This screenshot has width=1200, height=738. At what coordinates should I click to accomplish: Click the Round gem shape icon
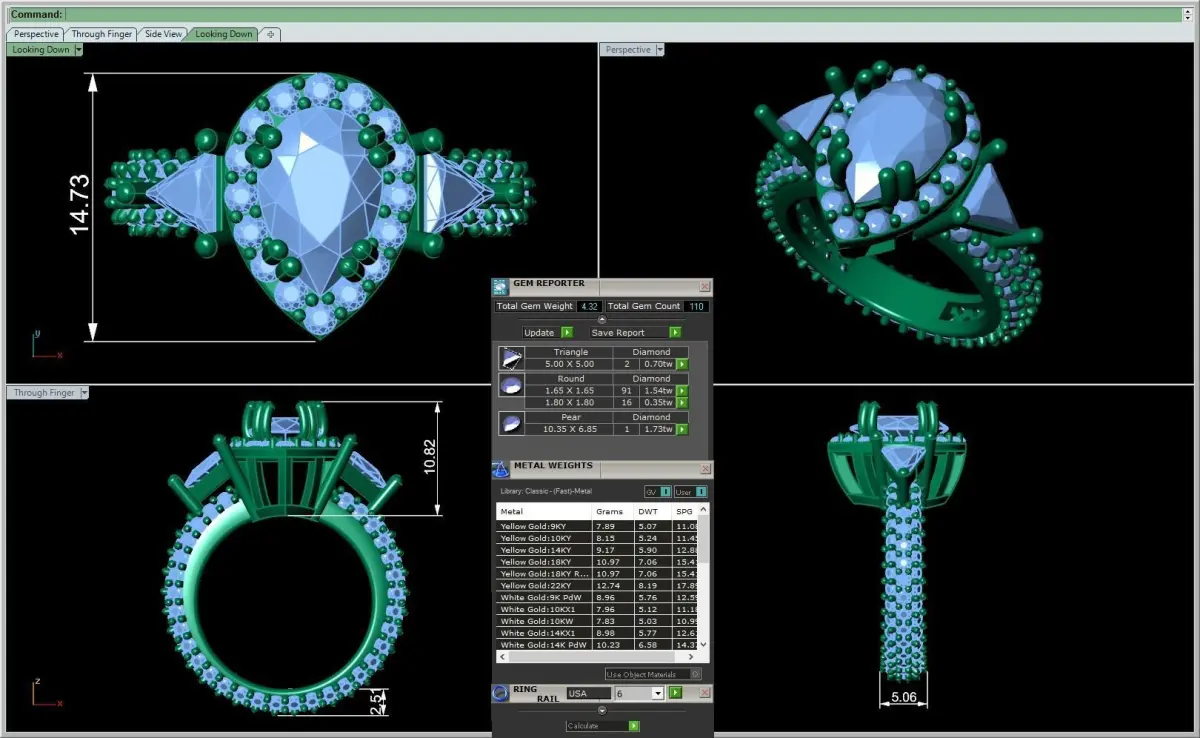tap(511, 385)
